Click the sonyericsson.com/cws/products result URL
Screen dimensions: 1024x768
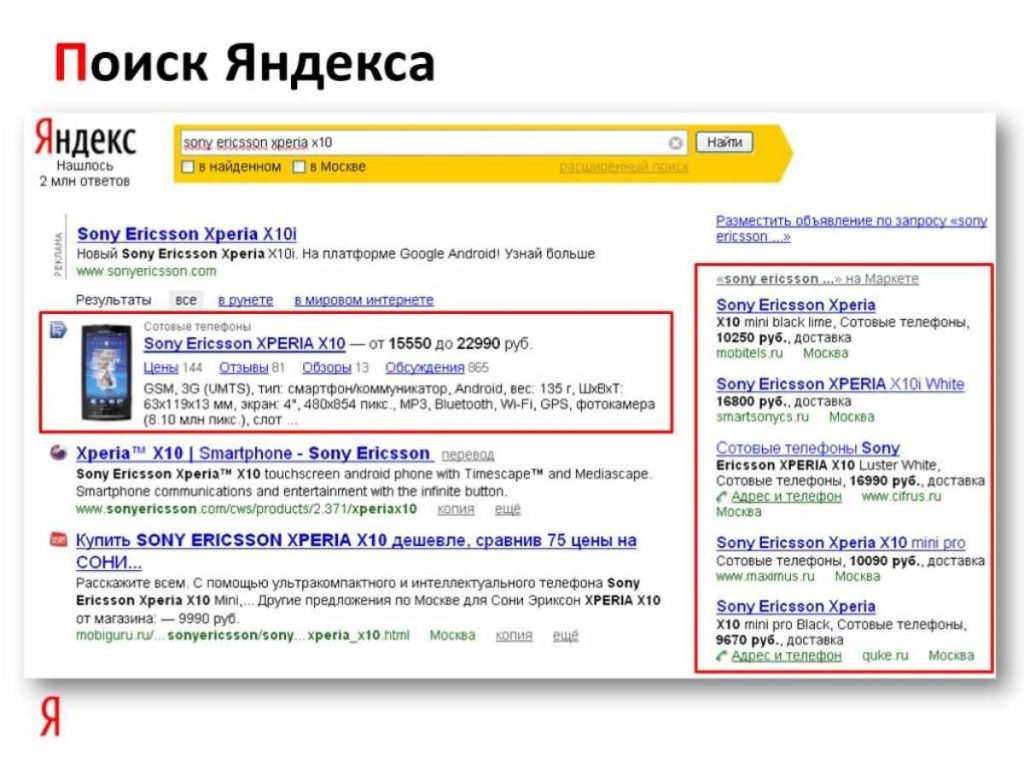(246, 509)
